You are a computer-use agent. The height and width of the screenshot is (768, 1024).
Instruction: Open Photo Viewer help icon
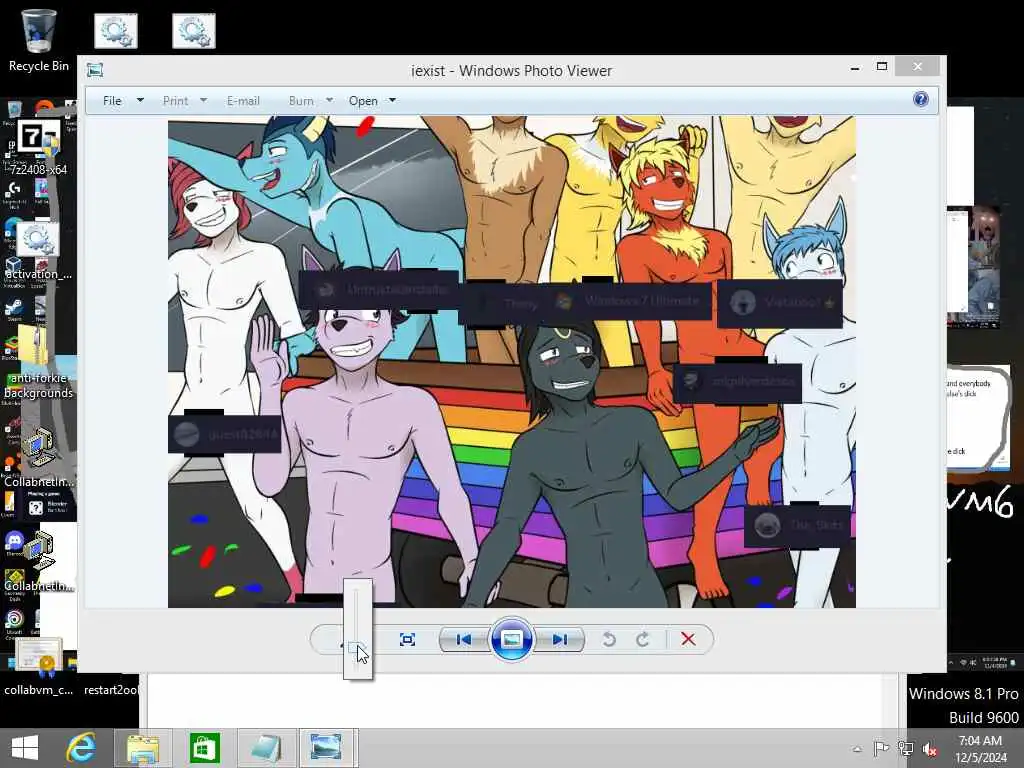(920, 99)
